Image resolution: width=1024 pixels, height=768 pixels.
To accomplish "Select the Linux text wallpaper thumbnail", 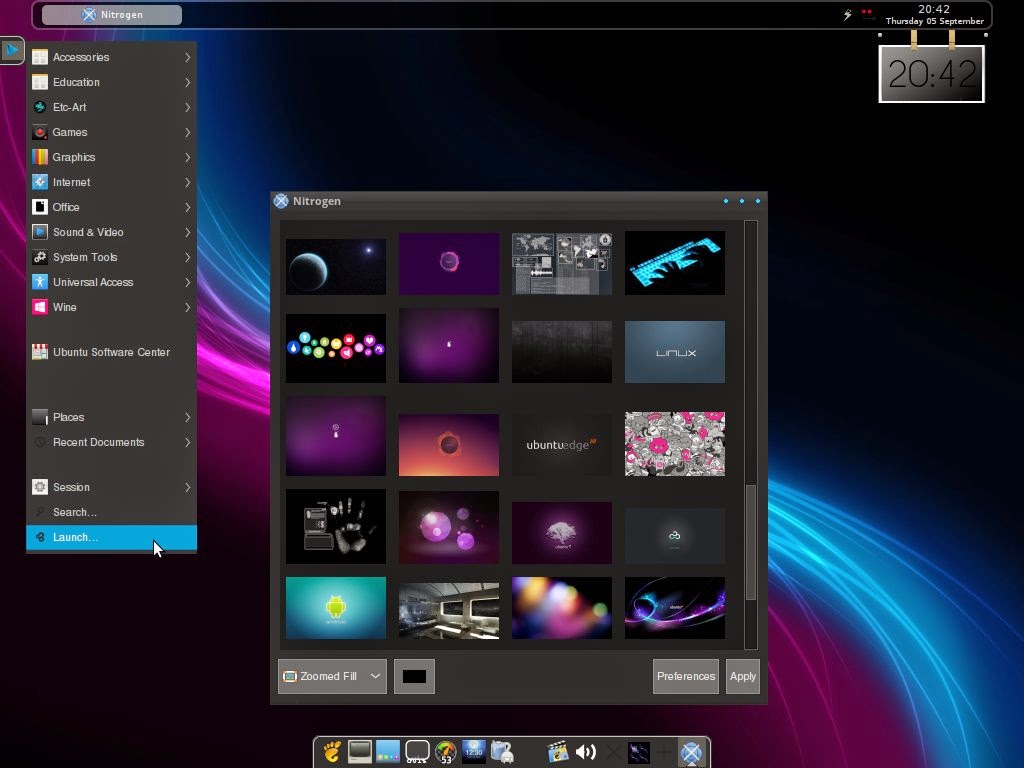I will 675,351.
